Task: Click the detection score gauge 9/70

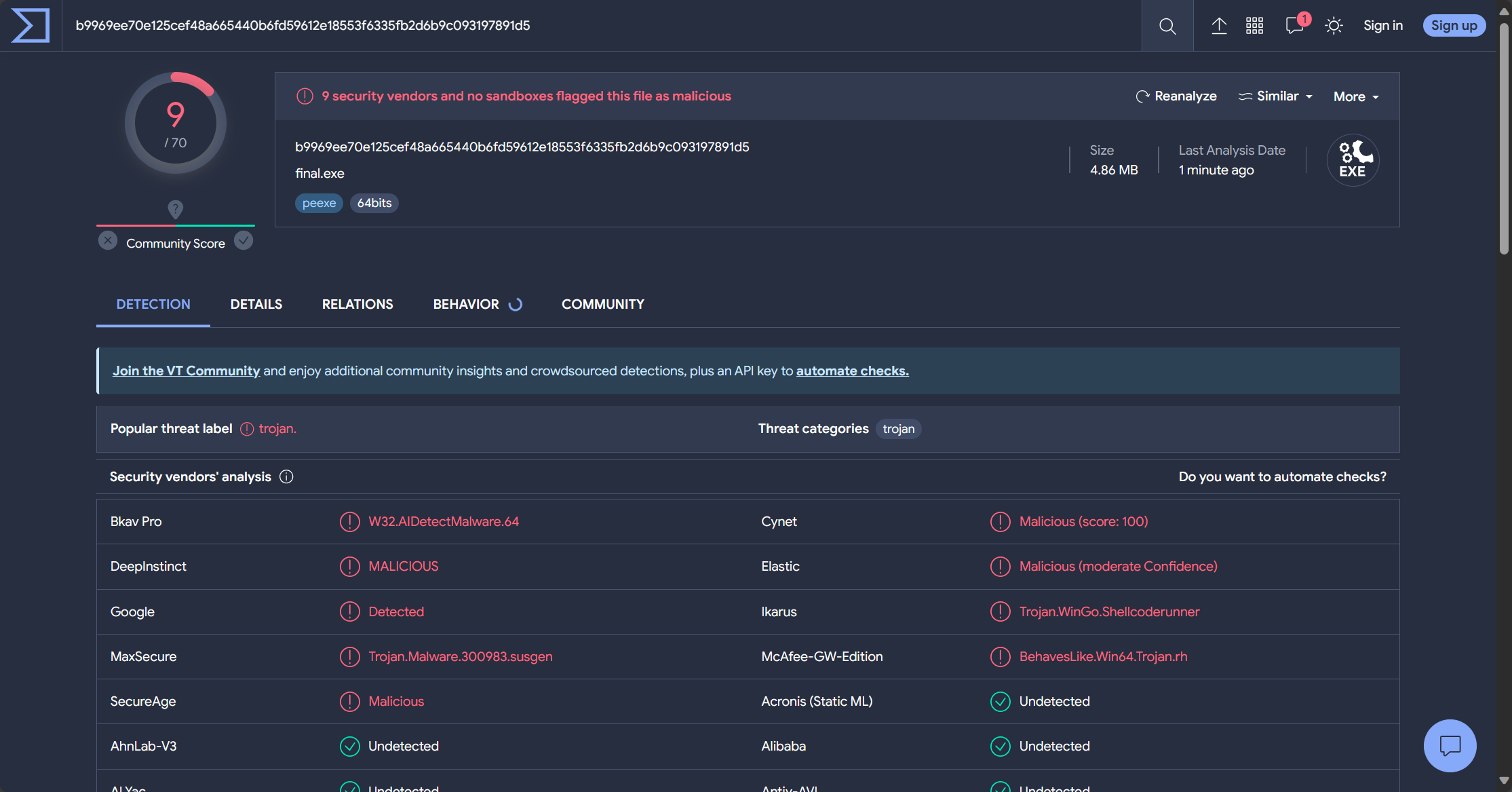Action: pos(176,123)
